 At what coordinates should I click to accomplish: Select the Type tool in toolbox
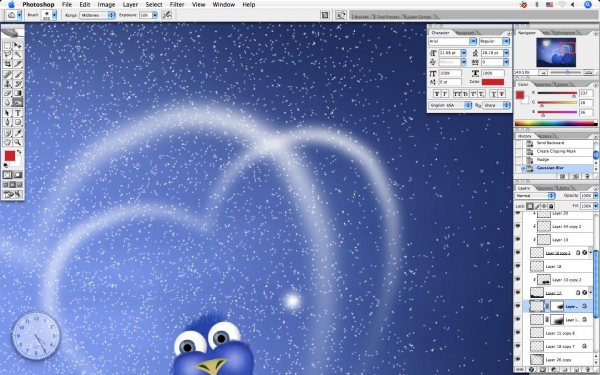(x=18, y=113)
